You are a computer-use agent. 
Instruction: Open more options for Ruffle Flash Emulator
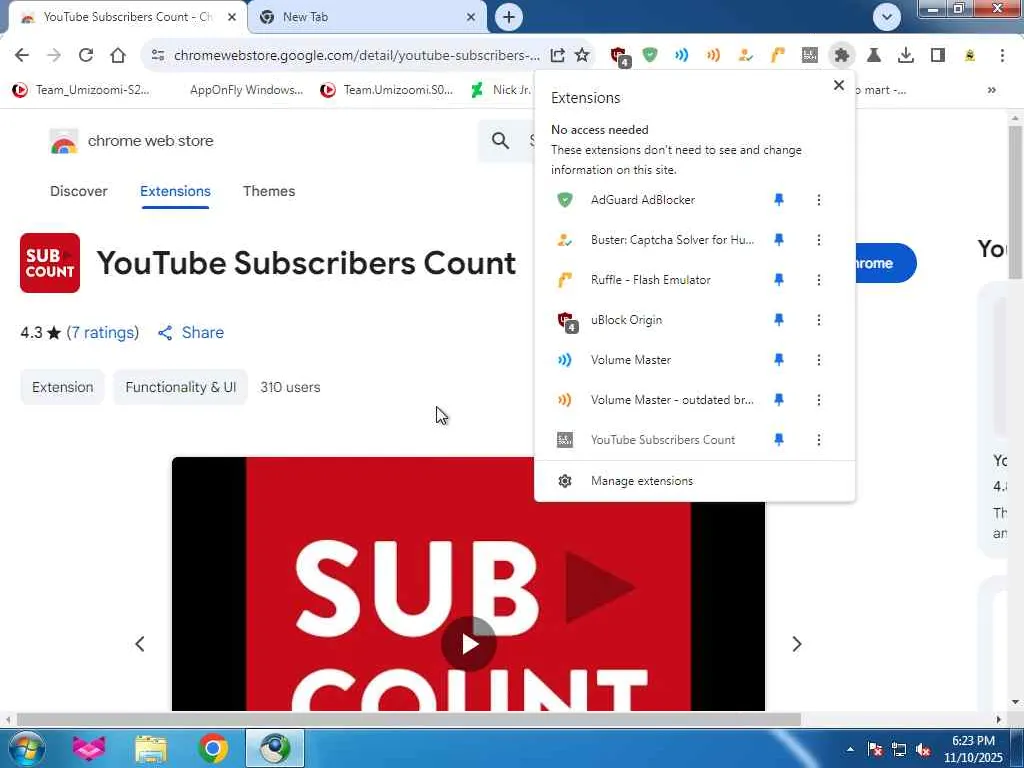(x=818, y=280)
